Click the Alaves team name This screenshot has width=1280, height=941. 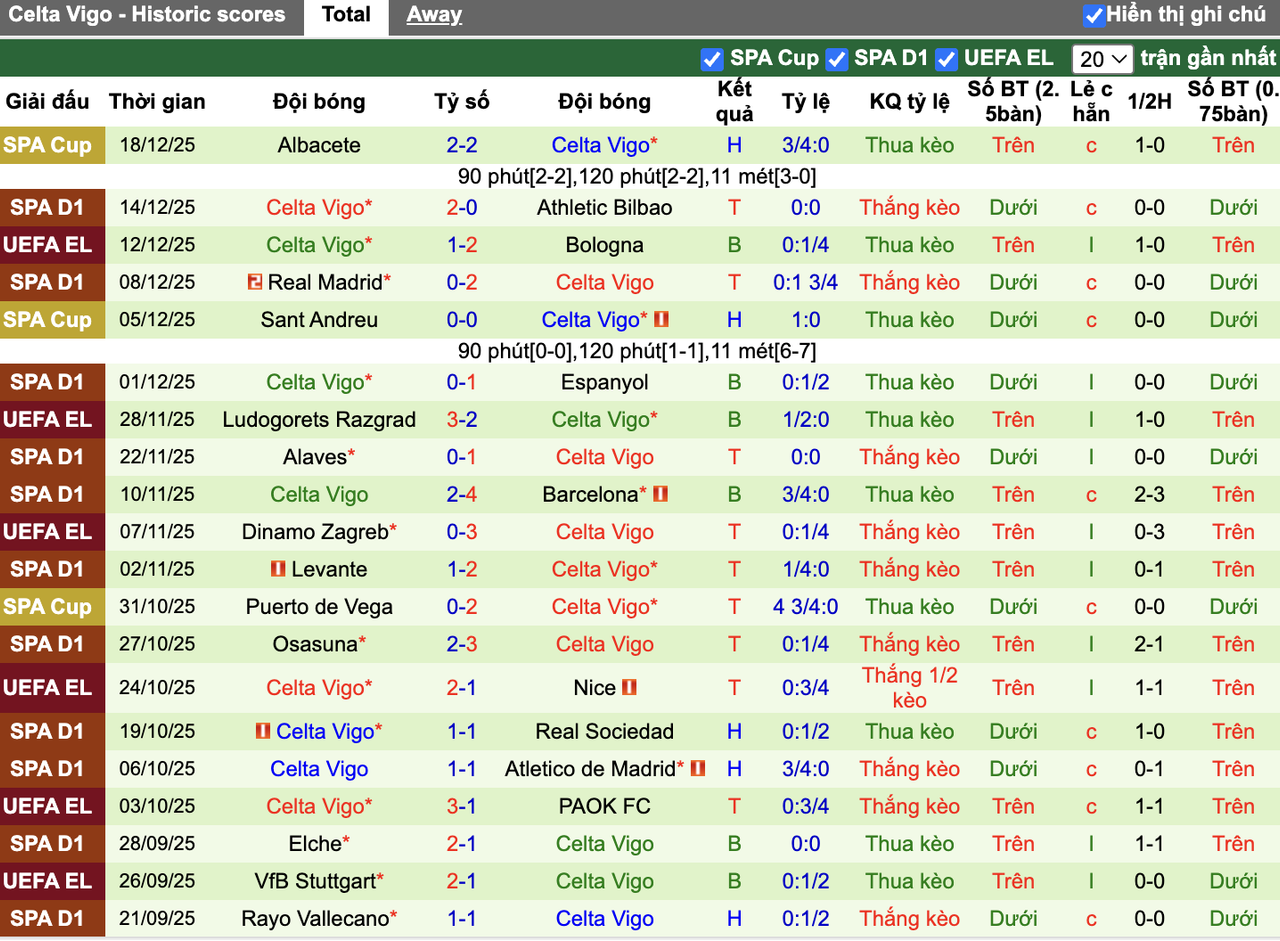pyautogui.click(x=315, y=457)
